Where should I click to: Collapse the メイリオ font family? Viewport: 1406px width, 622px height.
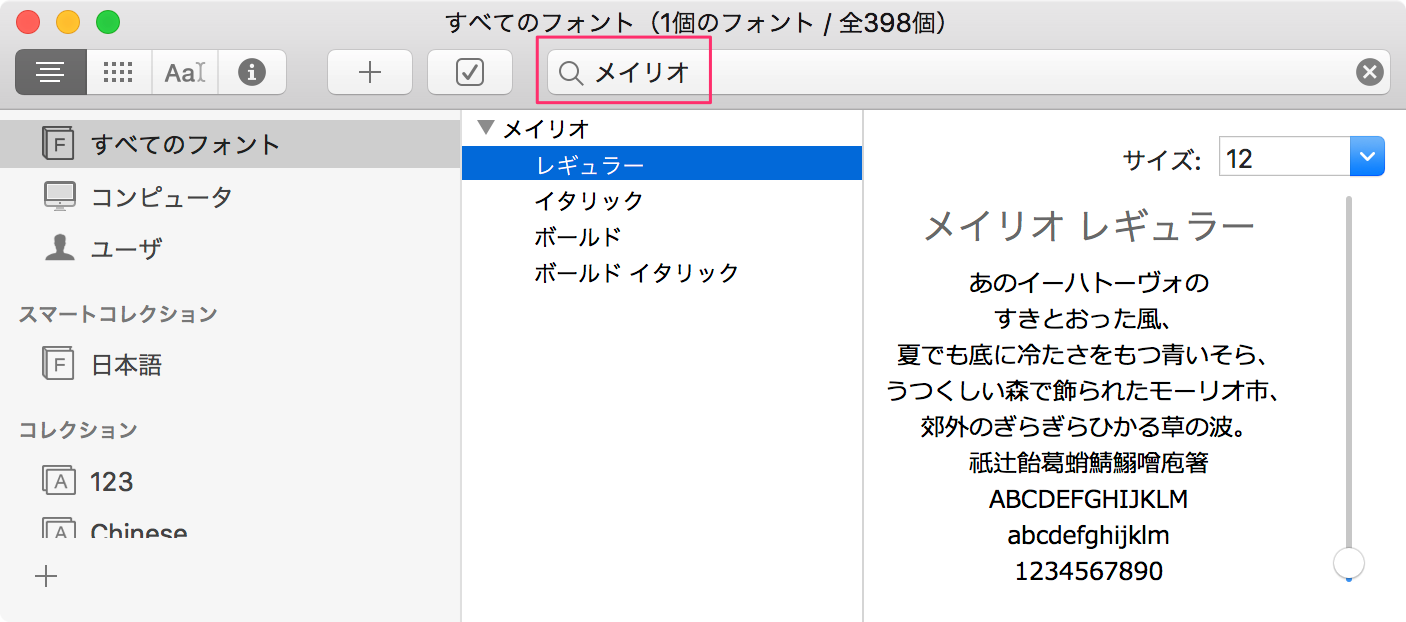point(486,128)
